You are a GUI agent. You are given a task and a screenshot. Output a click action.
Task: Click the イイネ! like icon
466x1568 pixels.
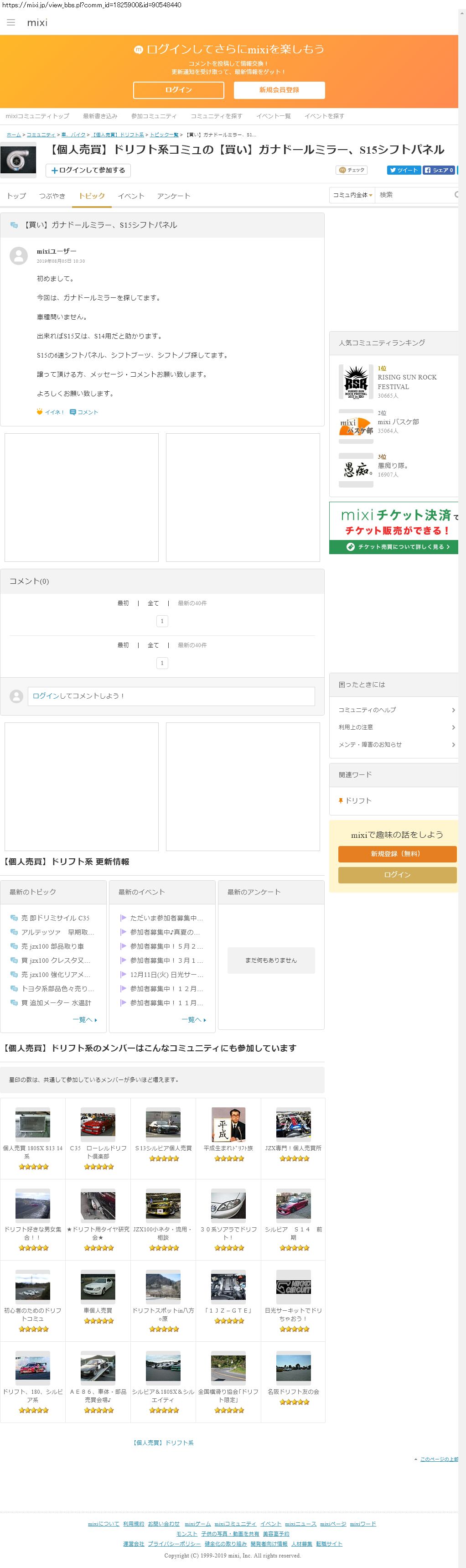tap(40, 412)
